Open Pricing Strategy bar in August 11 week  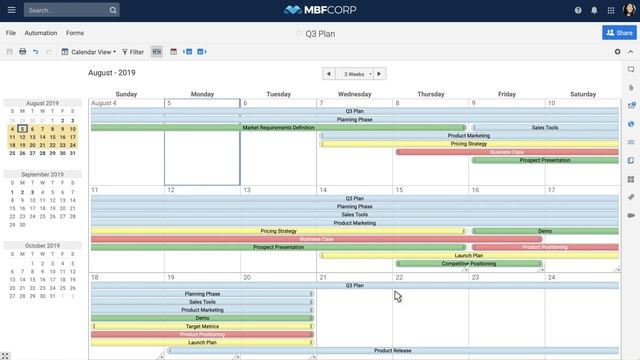click(278, 231)
